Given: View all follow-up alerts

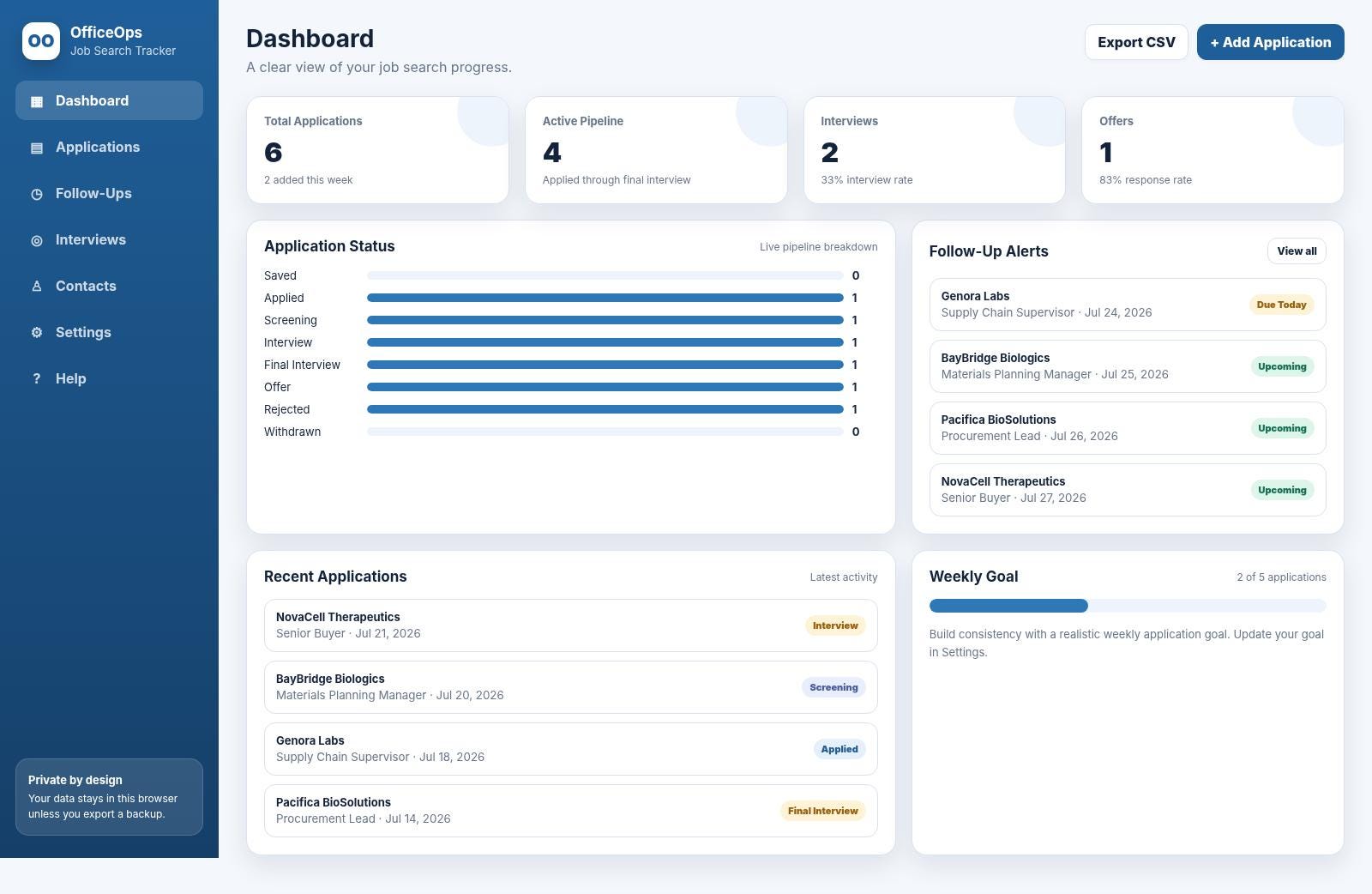Looking at the screenshot, I should pos(1297,251).
